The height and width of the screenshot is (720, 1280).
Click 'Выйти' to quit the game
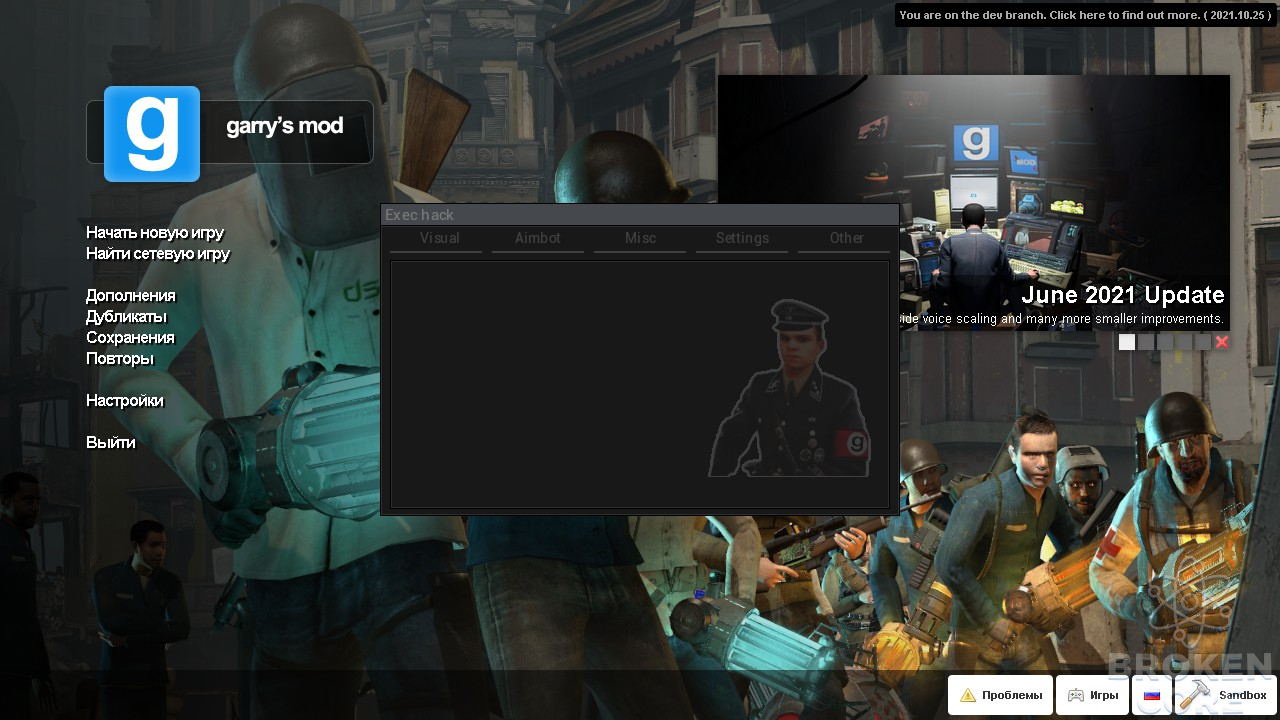pos(111,443)
